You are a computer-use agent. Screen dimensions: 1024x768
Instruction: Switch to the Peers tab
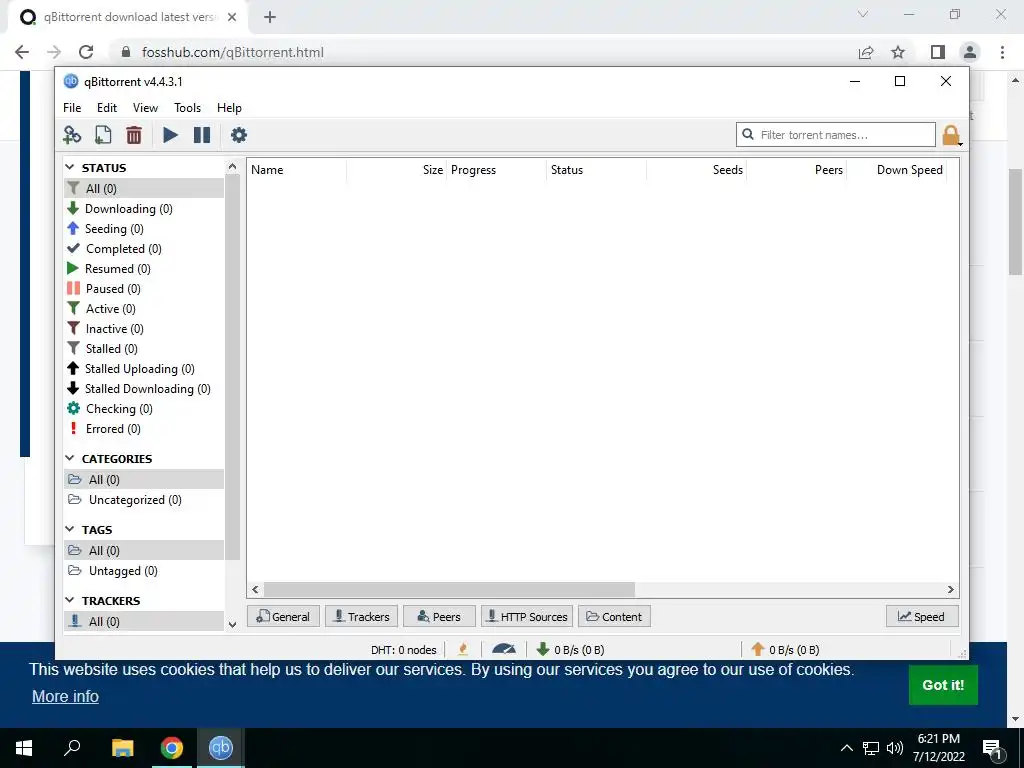point(439,616)
